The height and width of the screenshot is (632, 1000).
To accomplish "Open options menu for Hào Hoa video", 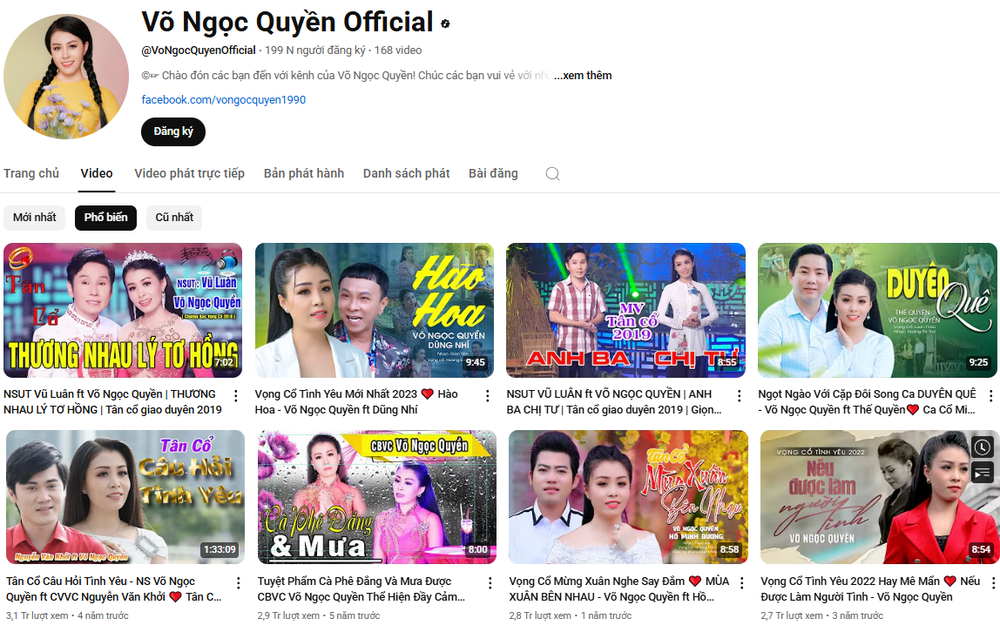I will [487, 396].
